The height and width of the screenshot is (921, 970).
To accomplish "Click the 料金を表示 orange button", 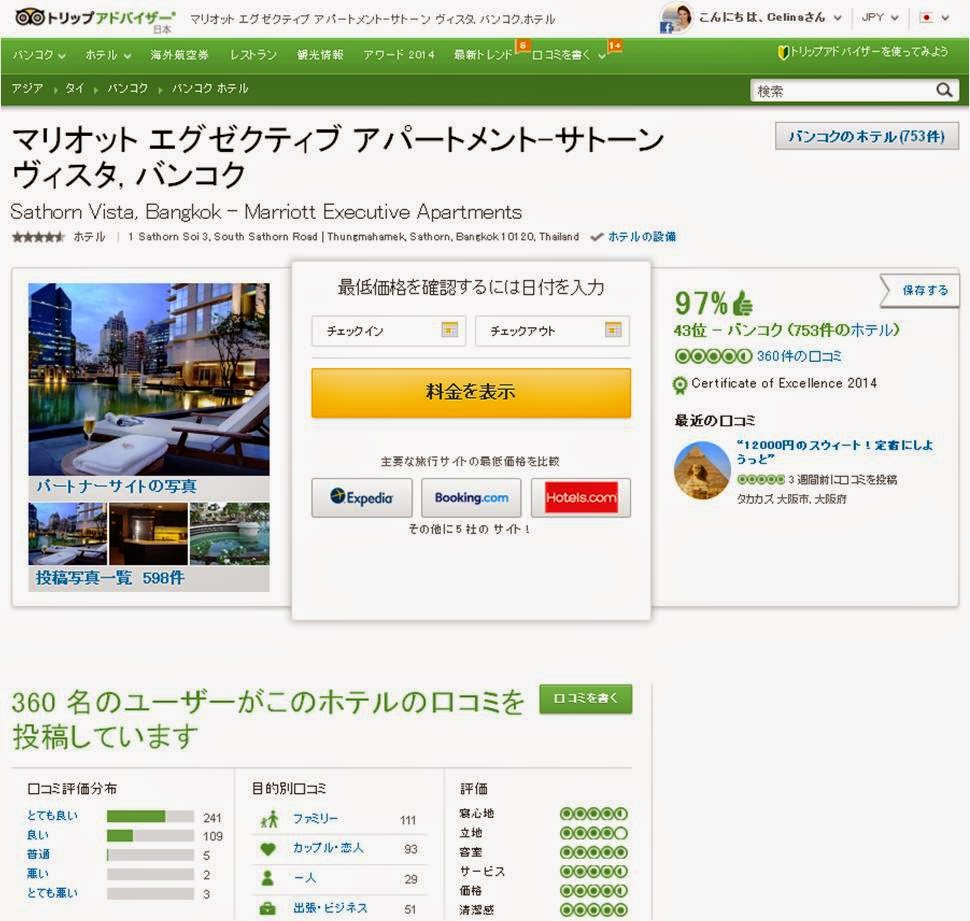I will [x=471, y=393].
